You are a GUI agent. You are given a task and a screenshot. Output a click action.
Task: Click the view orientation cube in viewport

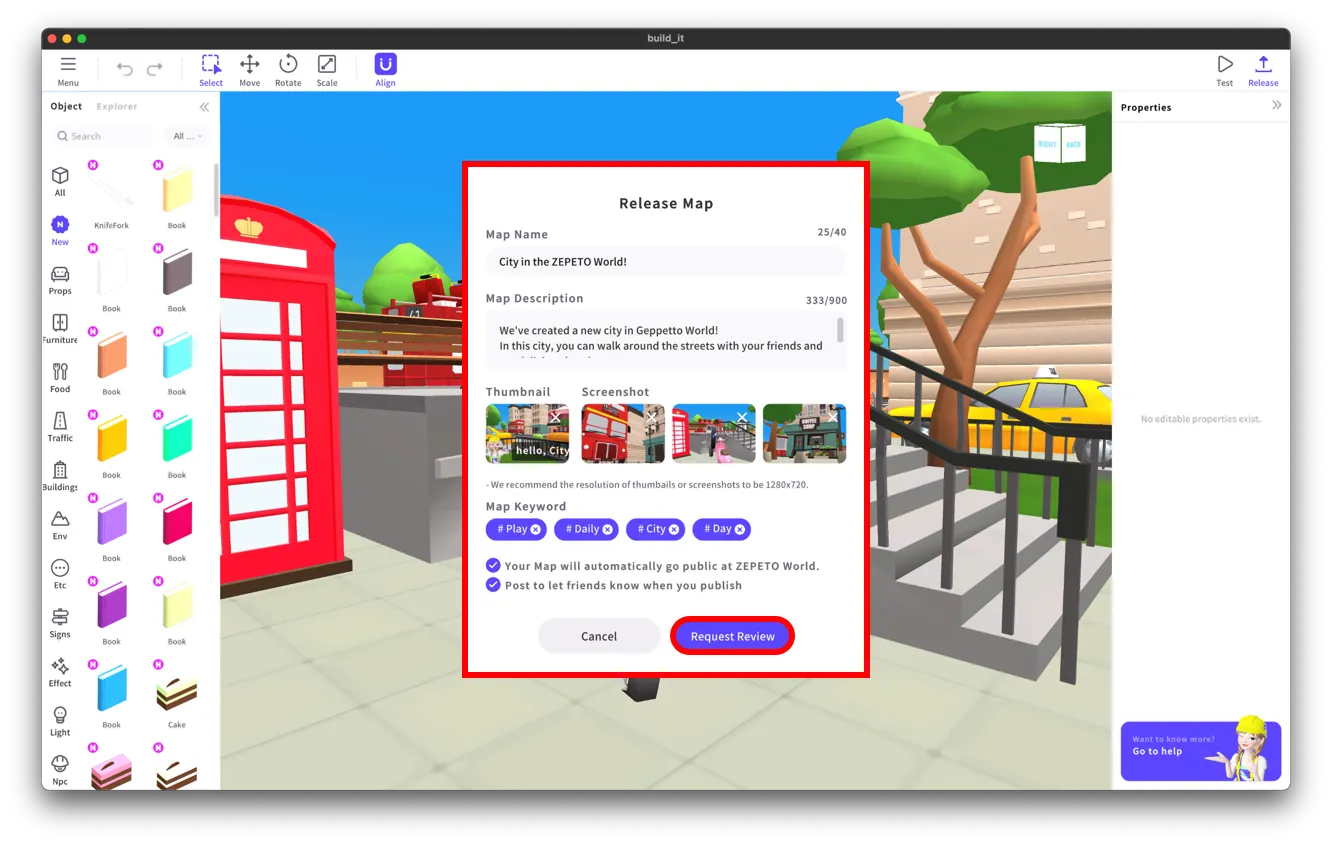point(1059,144)
